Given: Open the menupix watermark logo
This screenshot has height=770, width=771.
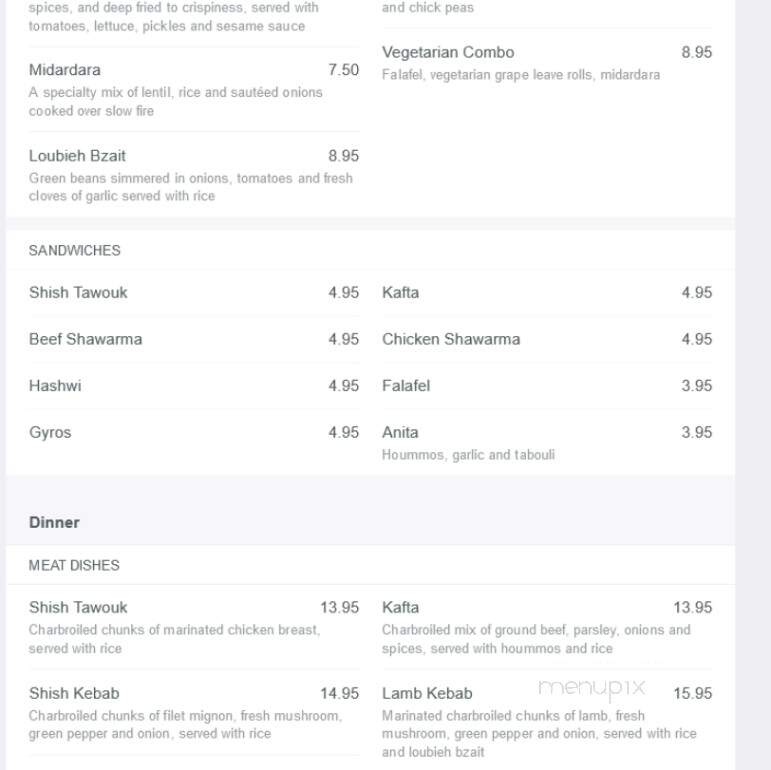Looking at the screenshot, I should [x=592, y=688].
